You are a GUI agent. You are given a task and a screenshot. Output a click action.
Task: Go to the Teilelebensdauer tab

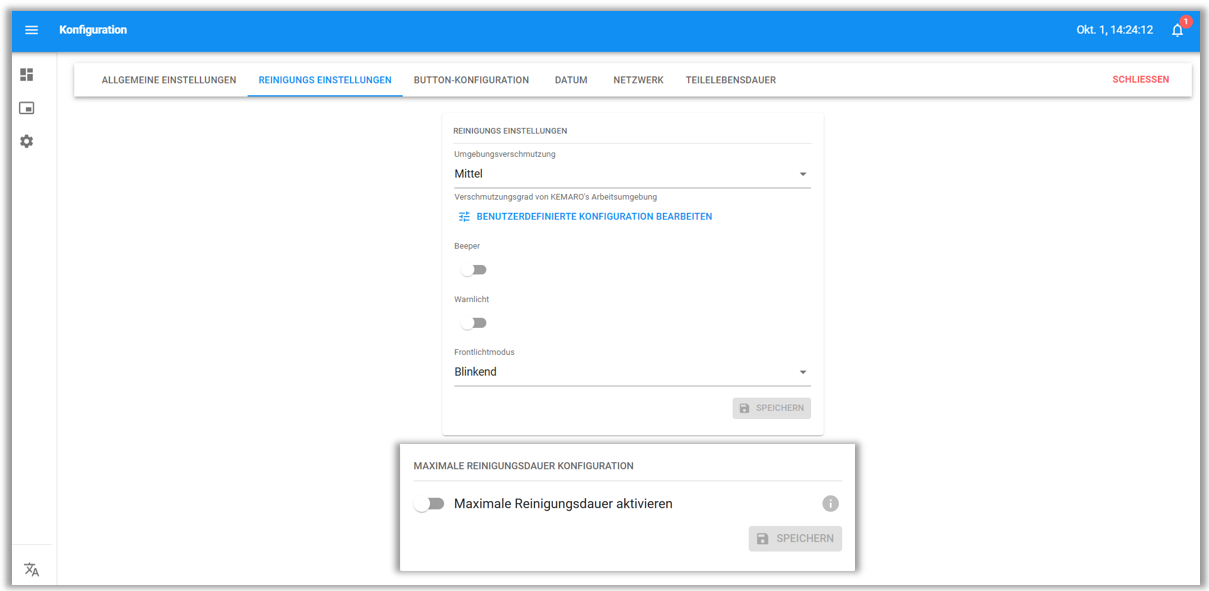click(730, 80)
